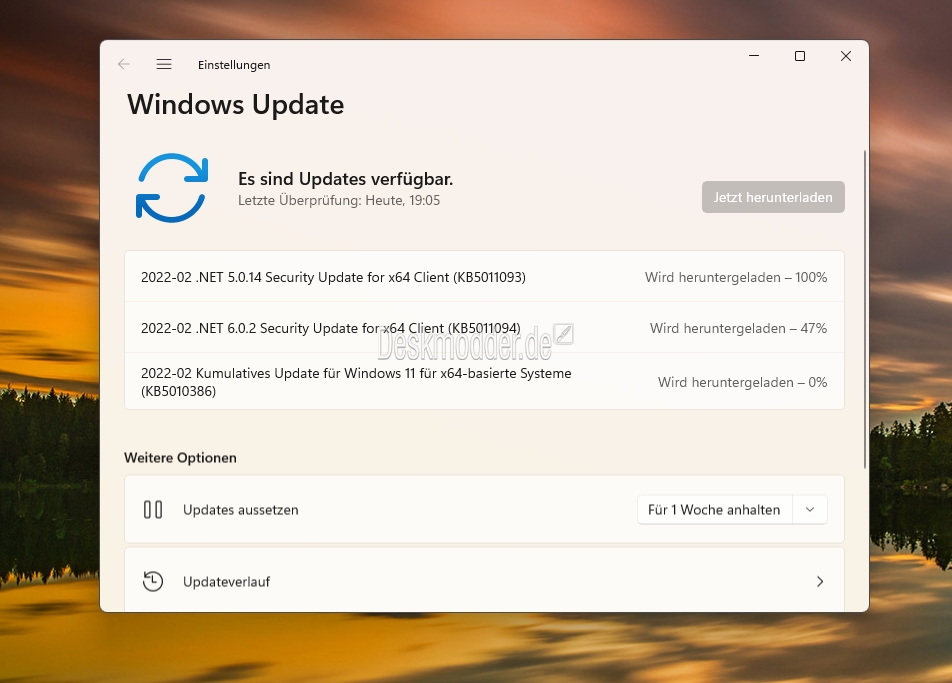Viewport: 952px width, 683px height.
Task: Open Updateverlauf using the right chevron
Action: point(820,582)
